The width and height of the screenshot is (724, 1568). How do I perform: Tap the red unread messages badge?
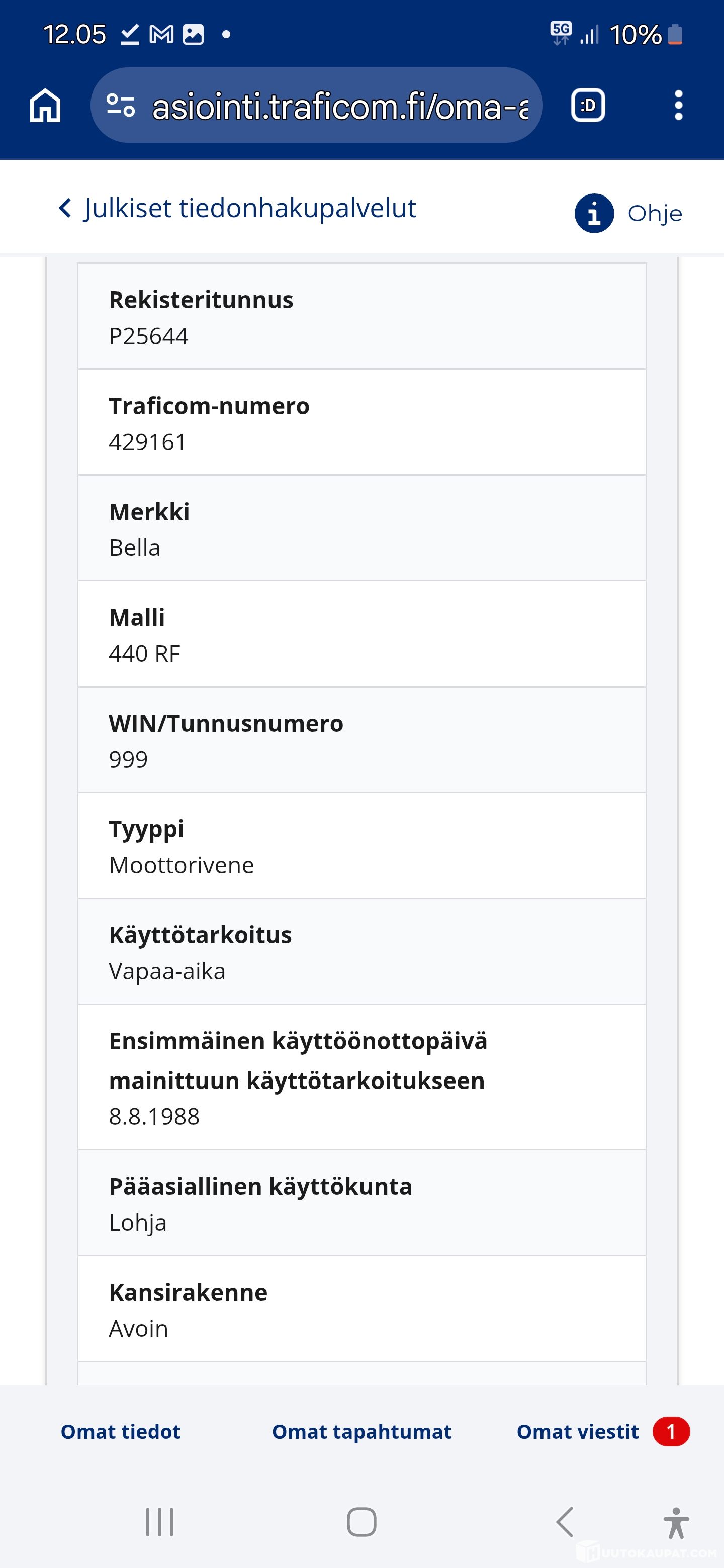pos(671,1432)
